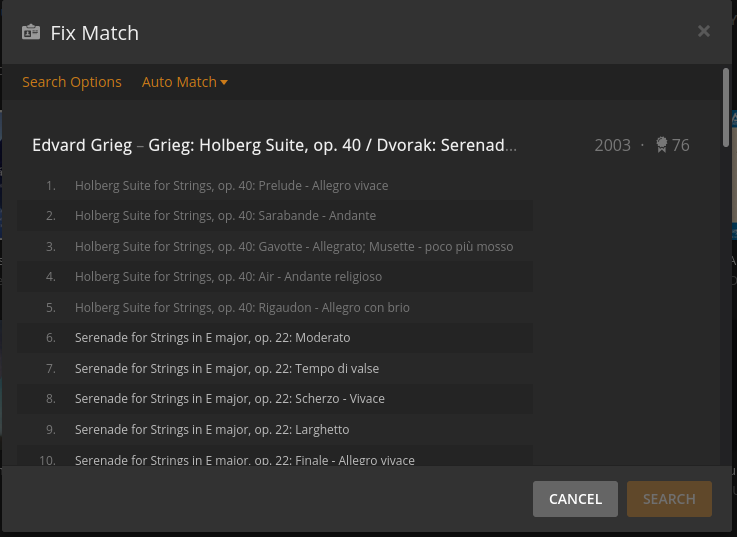Click the dialog's vertical scrollbar
737x537 pixels.
click(725, 95)
